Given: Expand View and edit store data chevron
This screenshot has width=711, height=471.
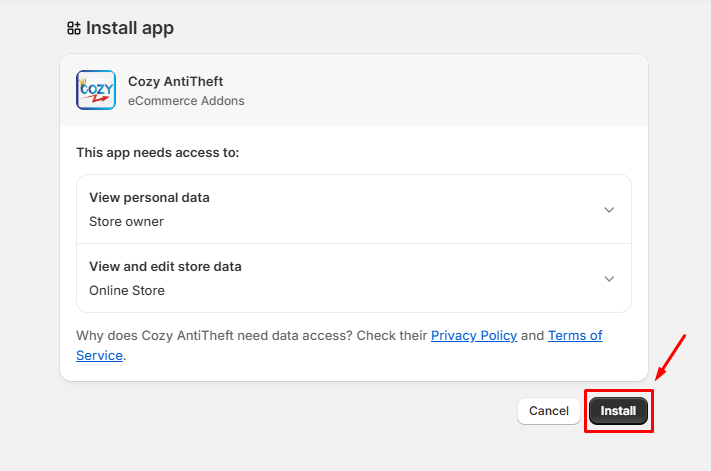Looking at the screenshot, I should tap(609, 279).
